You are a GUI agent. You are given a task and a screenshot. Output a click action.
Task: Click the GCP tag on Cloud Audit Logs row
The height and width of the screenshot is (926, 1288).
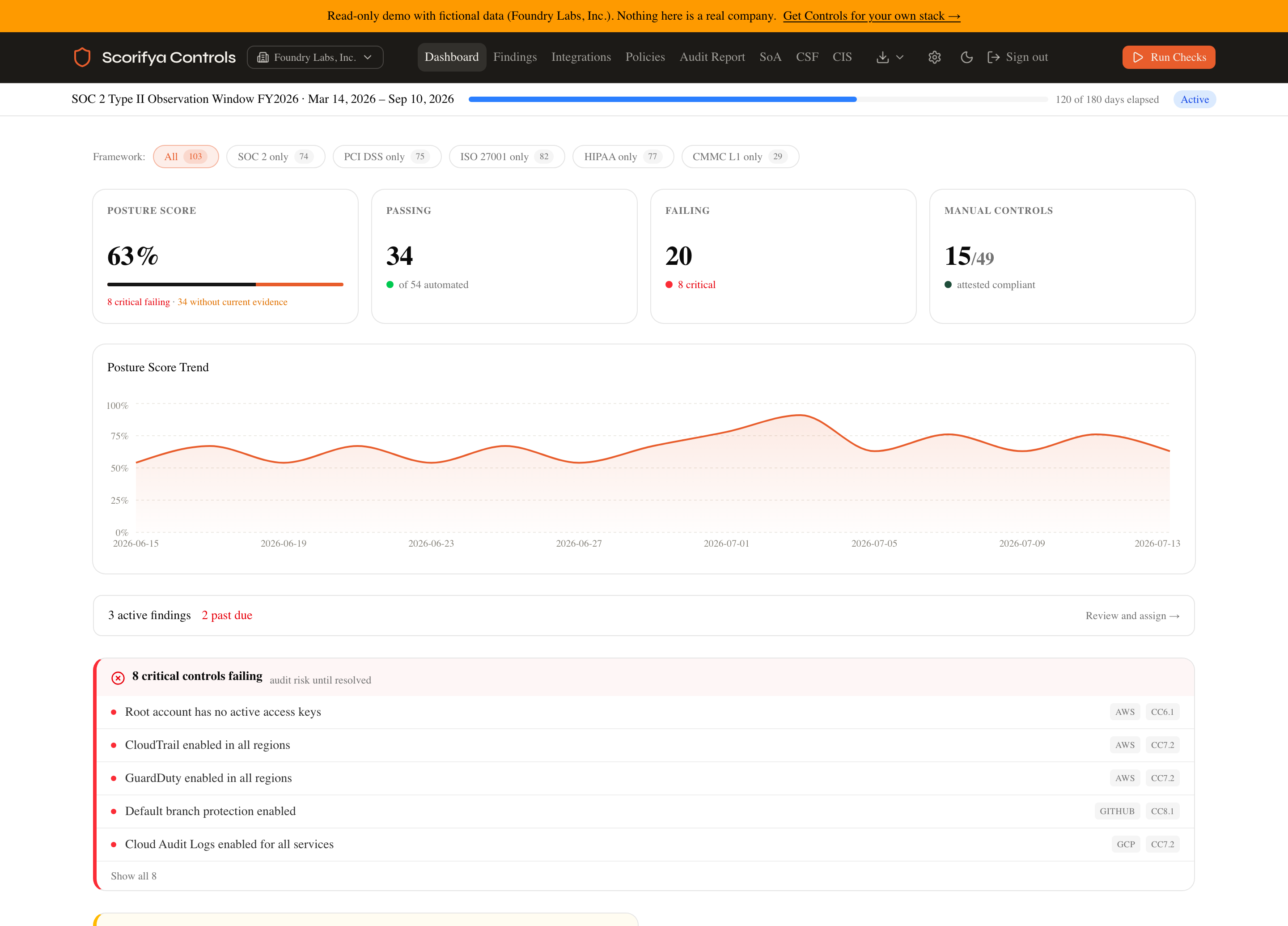1126,844
